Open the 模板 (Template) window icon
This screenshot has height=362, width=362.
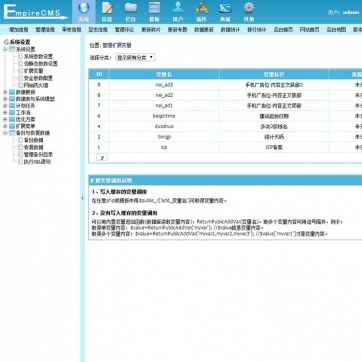(x=154, y=8)
